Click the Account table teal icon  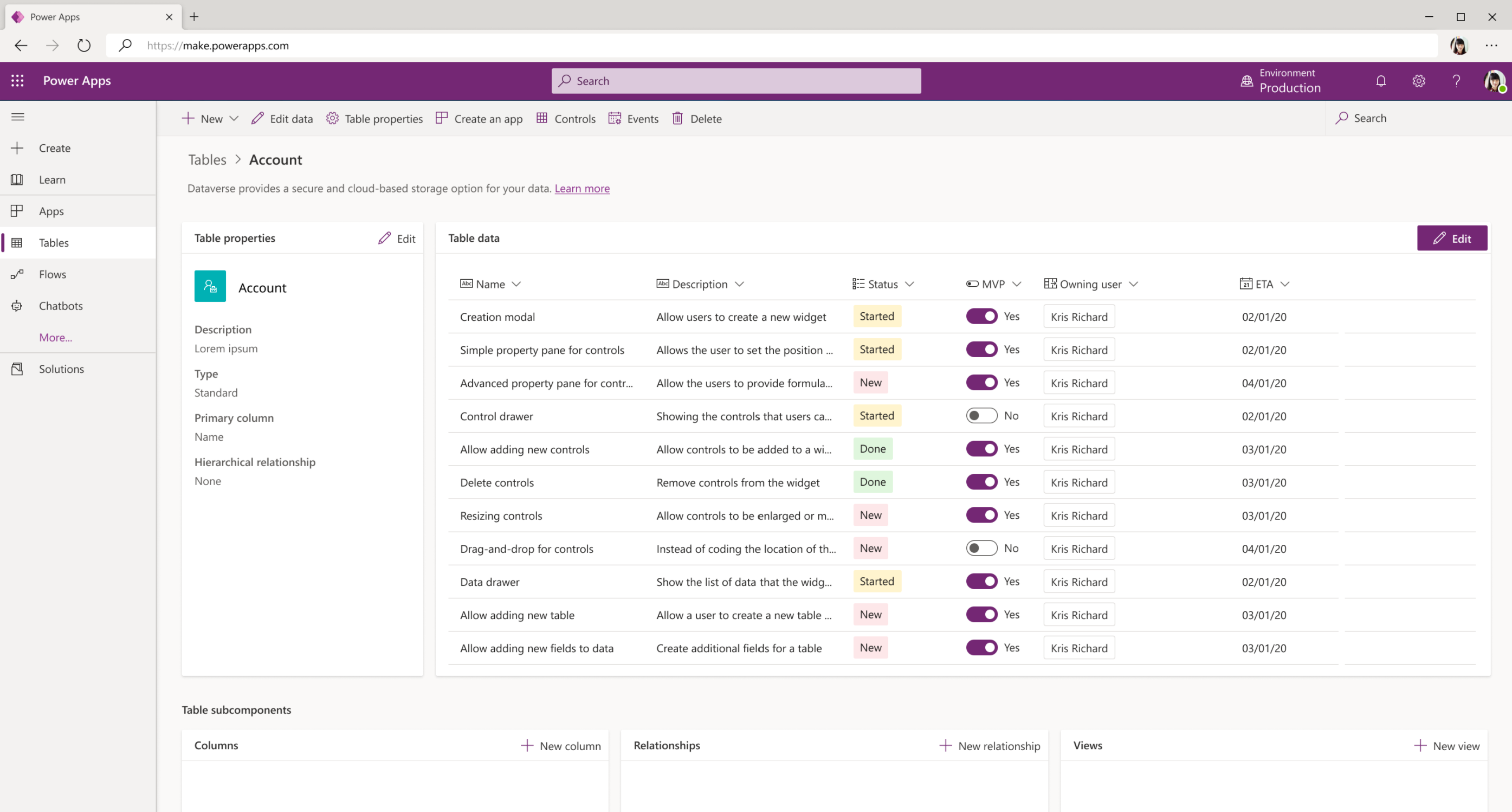210,286
